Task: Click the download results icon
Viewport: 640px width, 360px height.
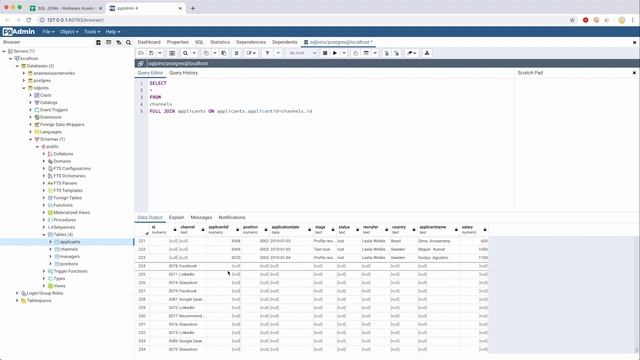Action: tap(427, 53)
